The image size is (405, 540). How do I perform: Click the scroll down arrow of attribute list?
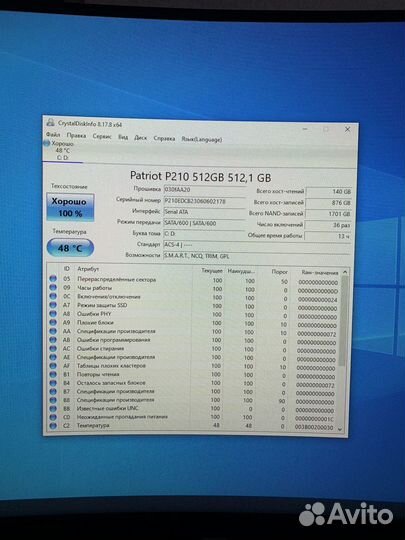point(340,429)
